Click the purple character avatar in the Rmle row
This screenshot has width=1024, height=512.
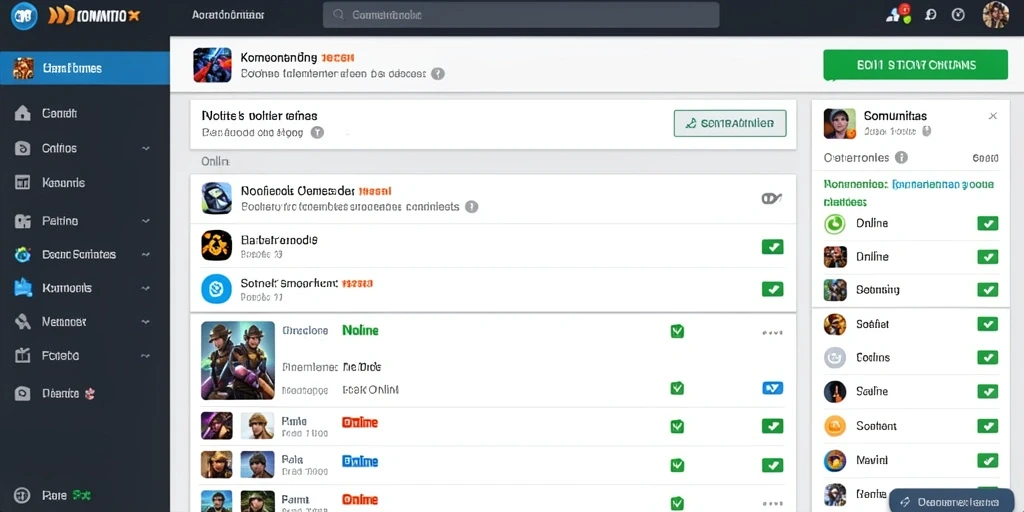[x=216, y=426]
